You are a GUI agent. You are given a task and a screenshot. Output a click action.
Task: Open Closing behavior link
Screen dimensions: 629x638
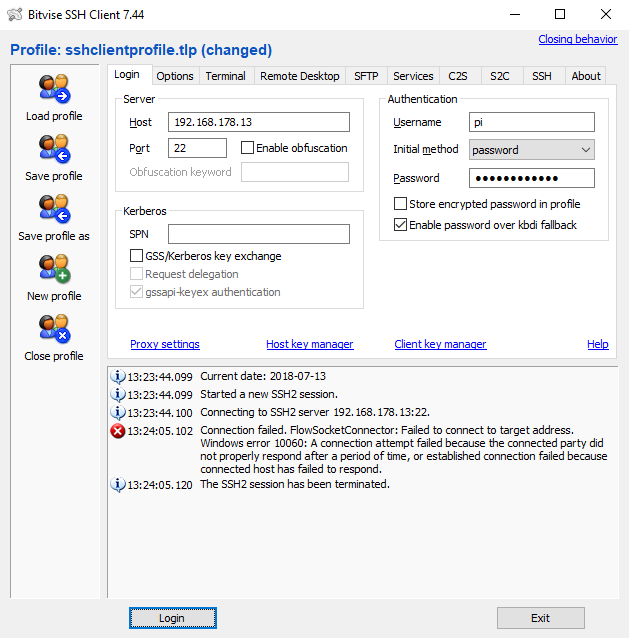pyautogui.click(x=578, y=39)
